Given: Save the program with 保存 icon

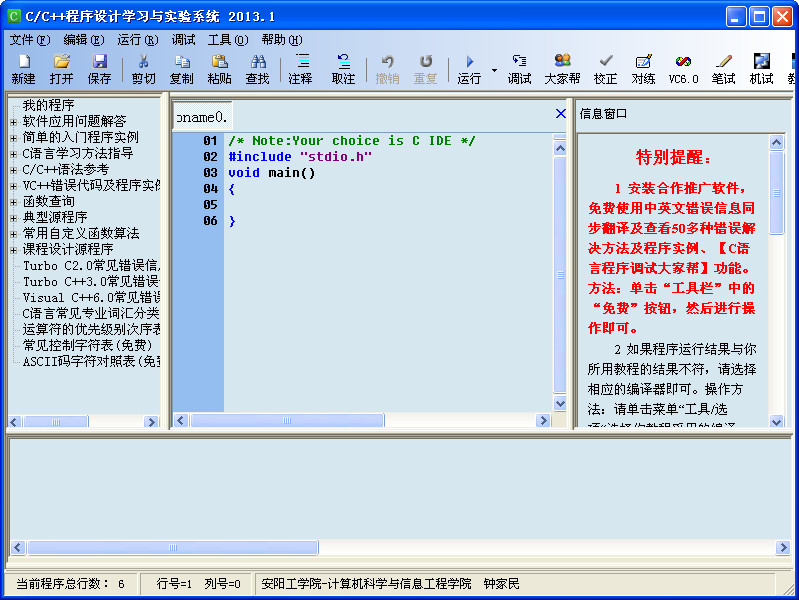Looking at the screenshot, I should tap(99, 69).
